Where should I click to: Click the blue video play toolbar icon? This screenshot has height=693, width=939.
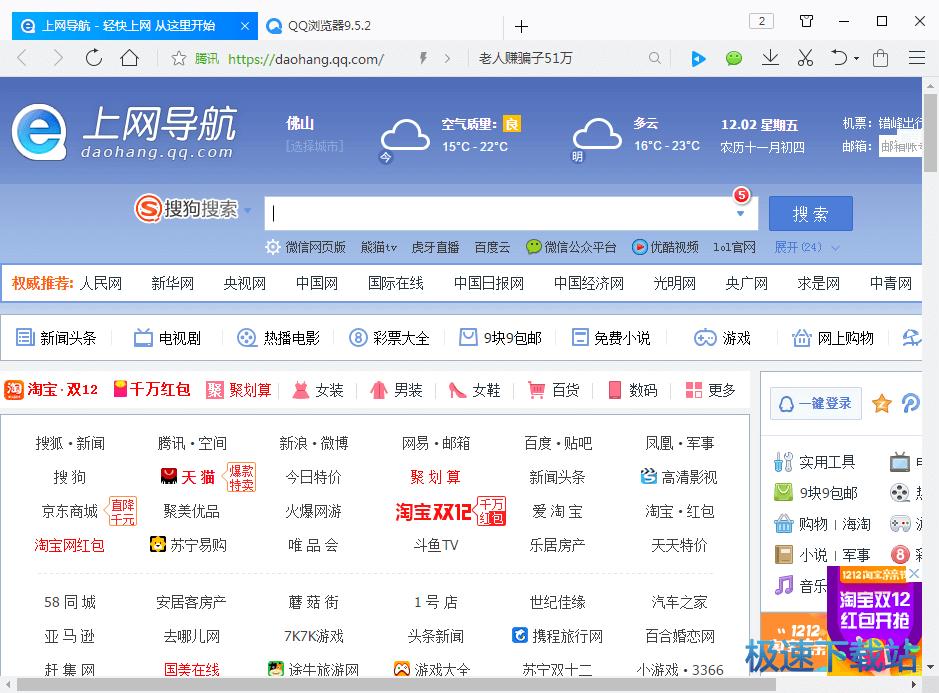(x=698, y=58)
